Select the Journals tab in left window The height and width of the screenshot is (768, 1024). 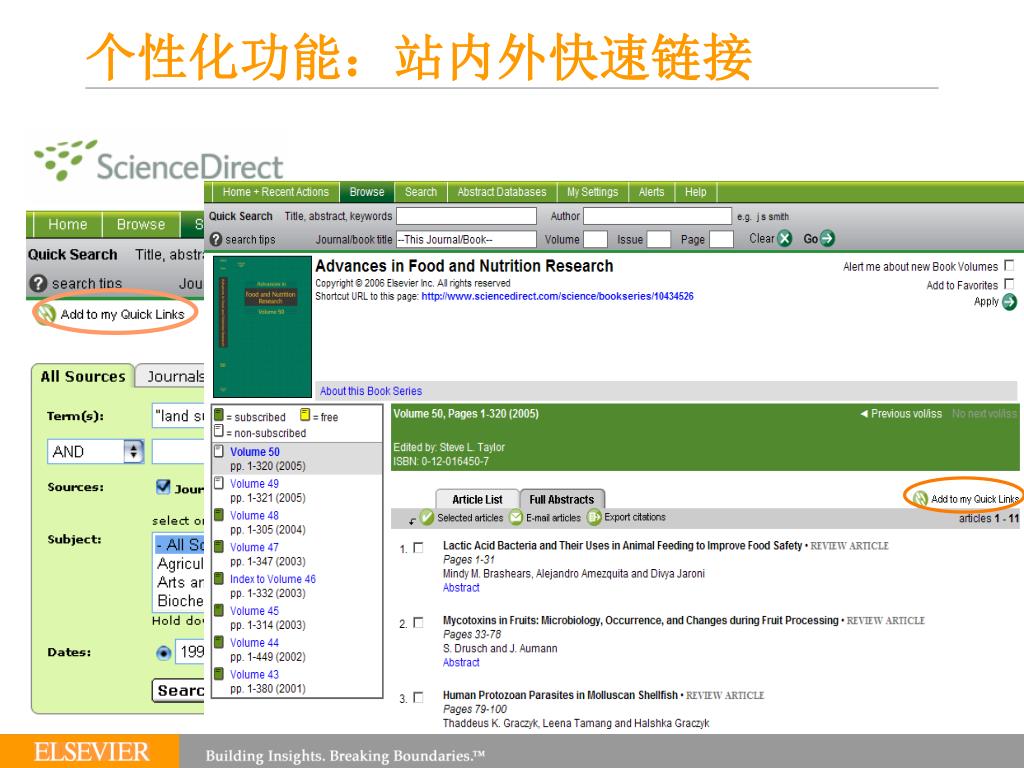(171, 377)
